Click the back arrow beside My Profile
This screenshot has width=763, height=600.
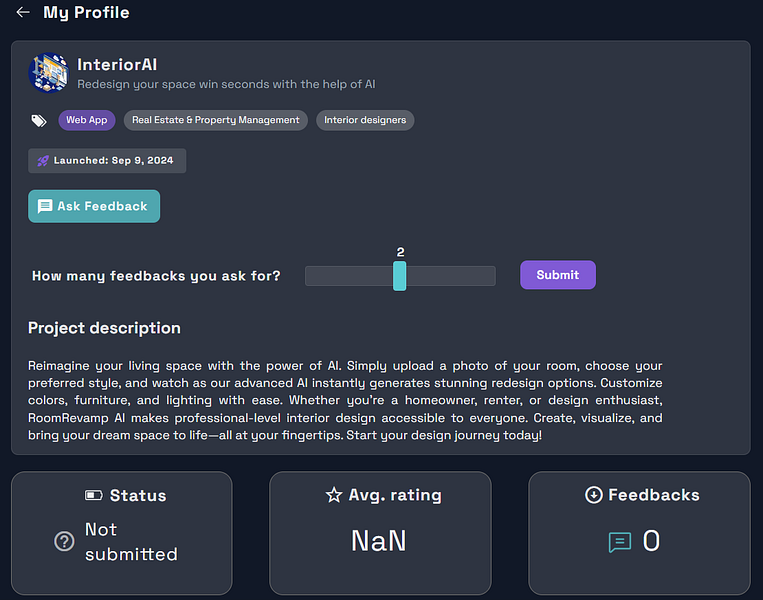(x=23, y=13)
